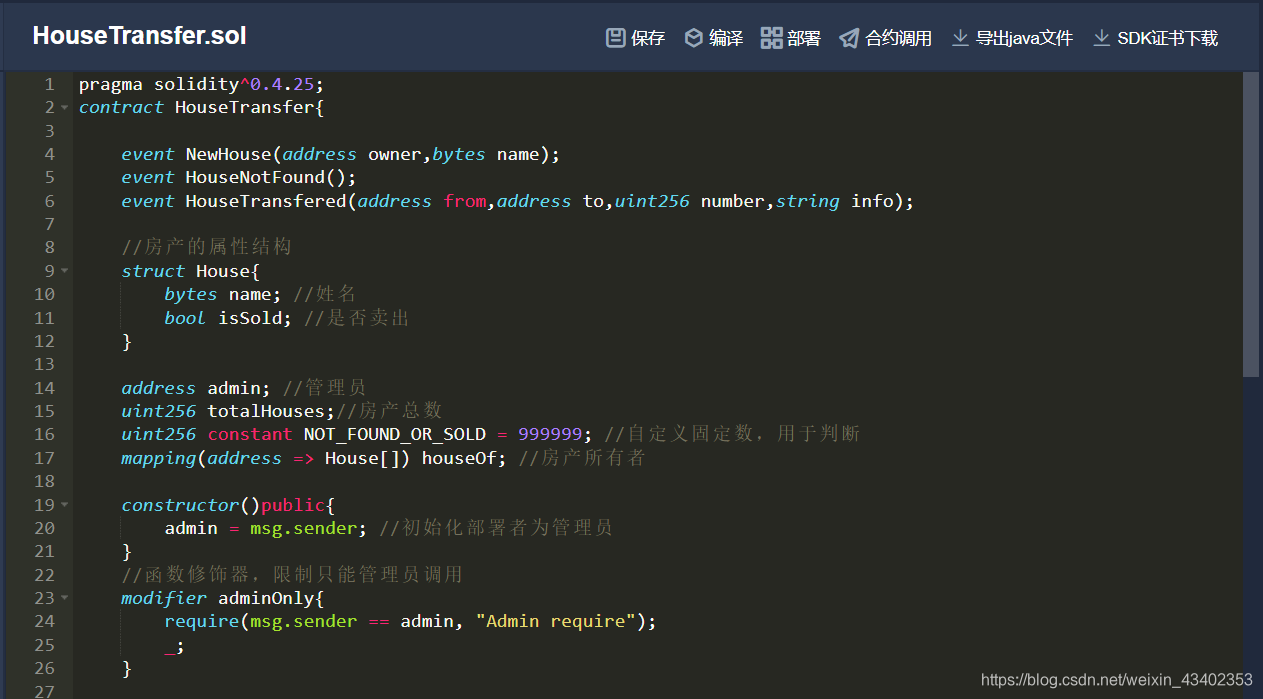The width and height of the screenshot is (1263, 699).
Task: Click the 'address admin;' declaration
Action: 197,388
